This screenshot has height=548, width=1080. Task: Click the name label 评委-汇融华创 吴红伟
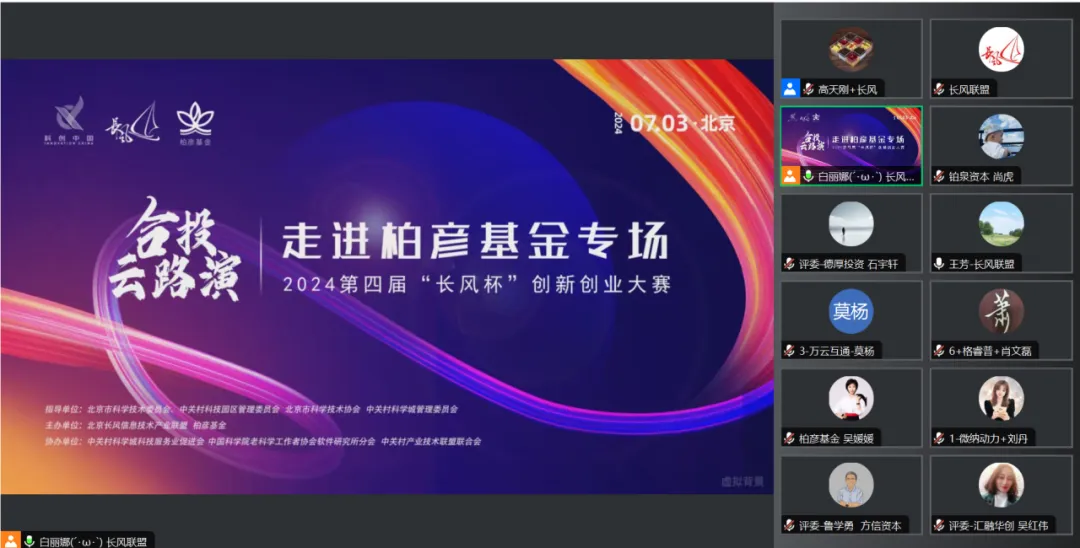(x=998, y=526)
